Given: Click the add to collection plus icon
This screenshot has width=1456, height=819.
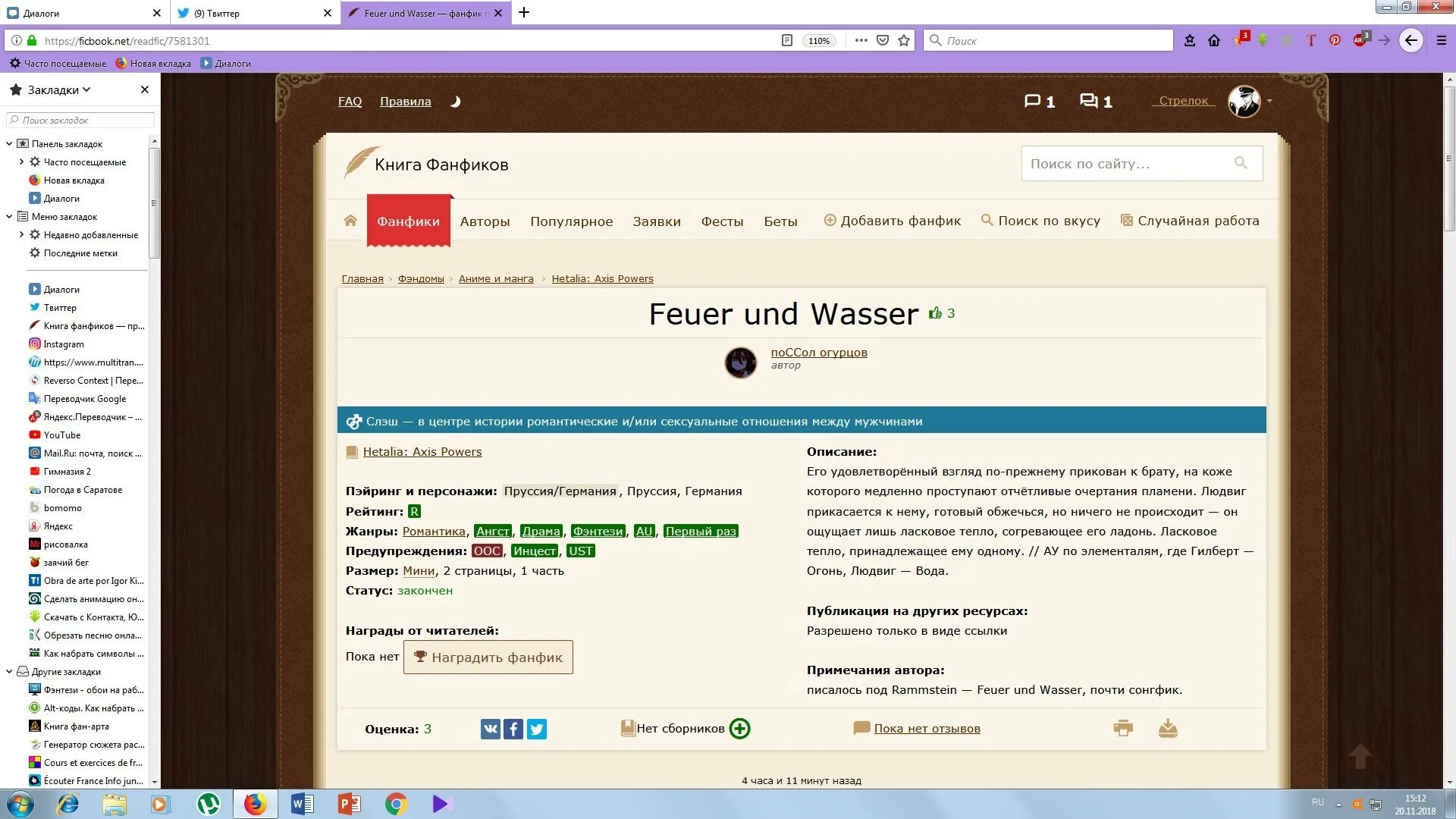Looking at the screenshot, I should pos(740,728).
